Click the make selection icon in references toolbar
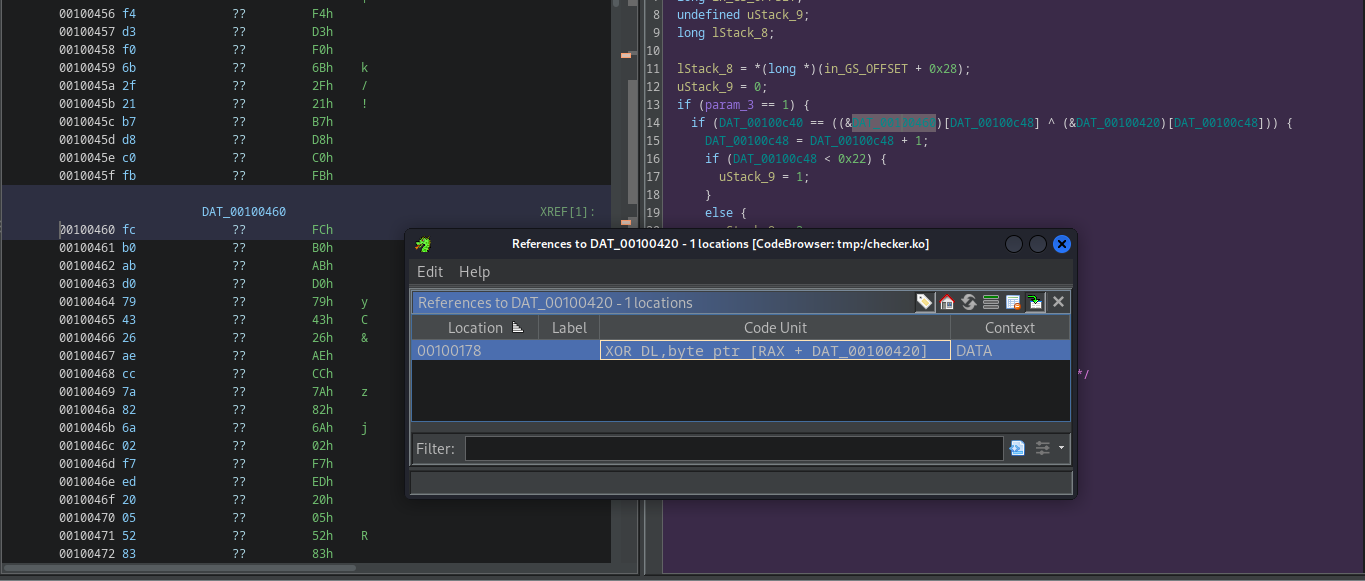The image size is (1365, 581). pyautogui.click(x=991, y=302)
